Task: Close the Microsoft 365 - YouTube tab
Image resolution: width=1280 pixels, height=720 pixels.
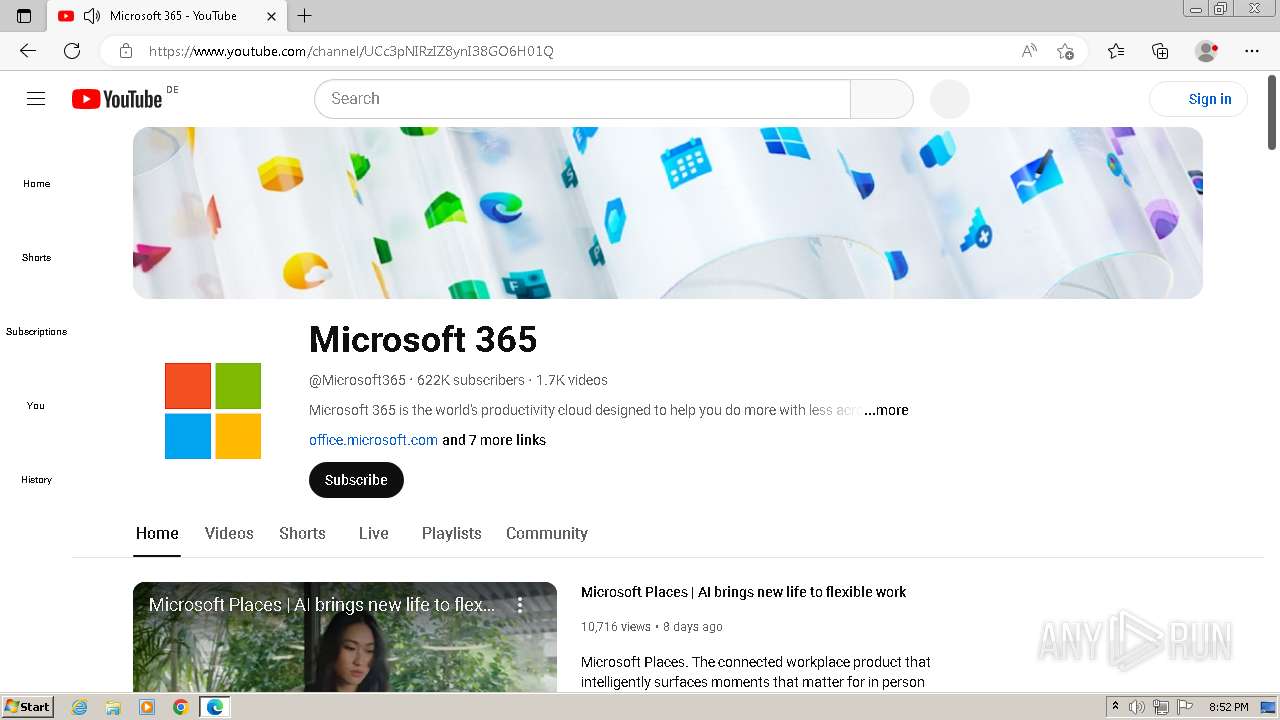Action: (272, 16)
